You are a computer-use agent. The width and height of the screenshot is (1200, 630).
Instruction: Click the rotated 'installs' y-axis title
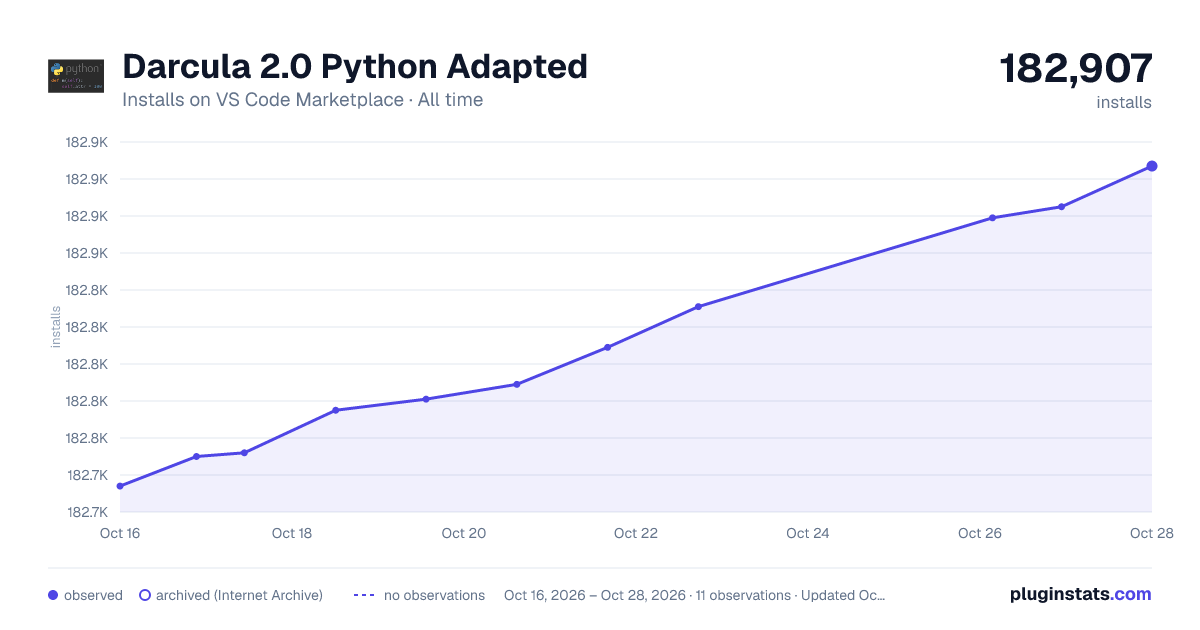(56, 327)
